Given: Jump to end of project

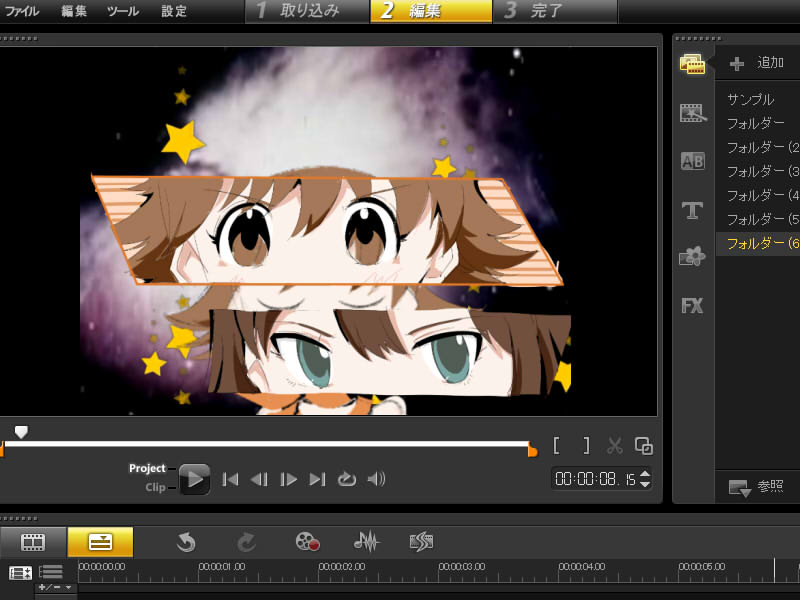Looking at the screenshot, I should (317, 479).
